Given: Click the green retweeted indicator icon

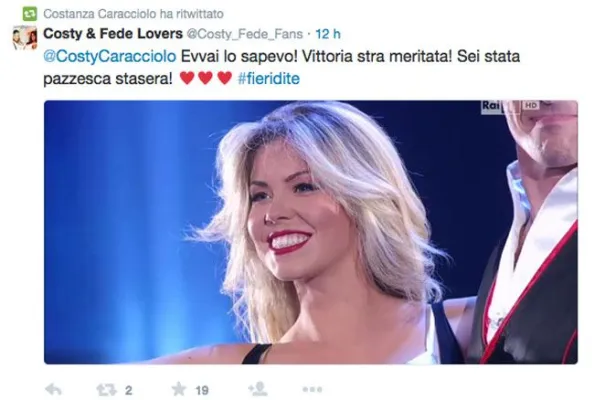Looking at the screenshot, I should point(30,14).
